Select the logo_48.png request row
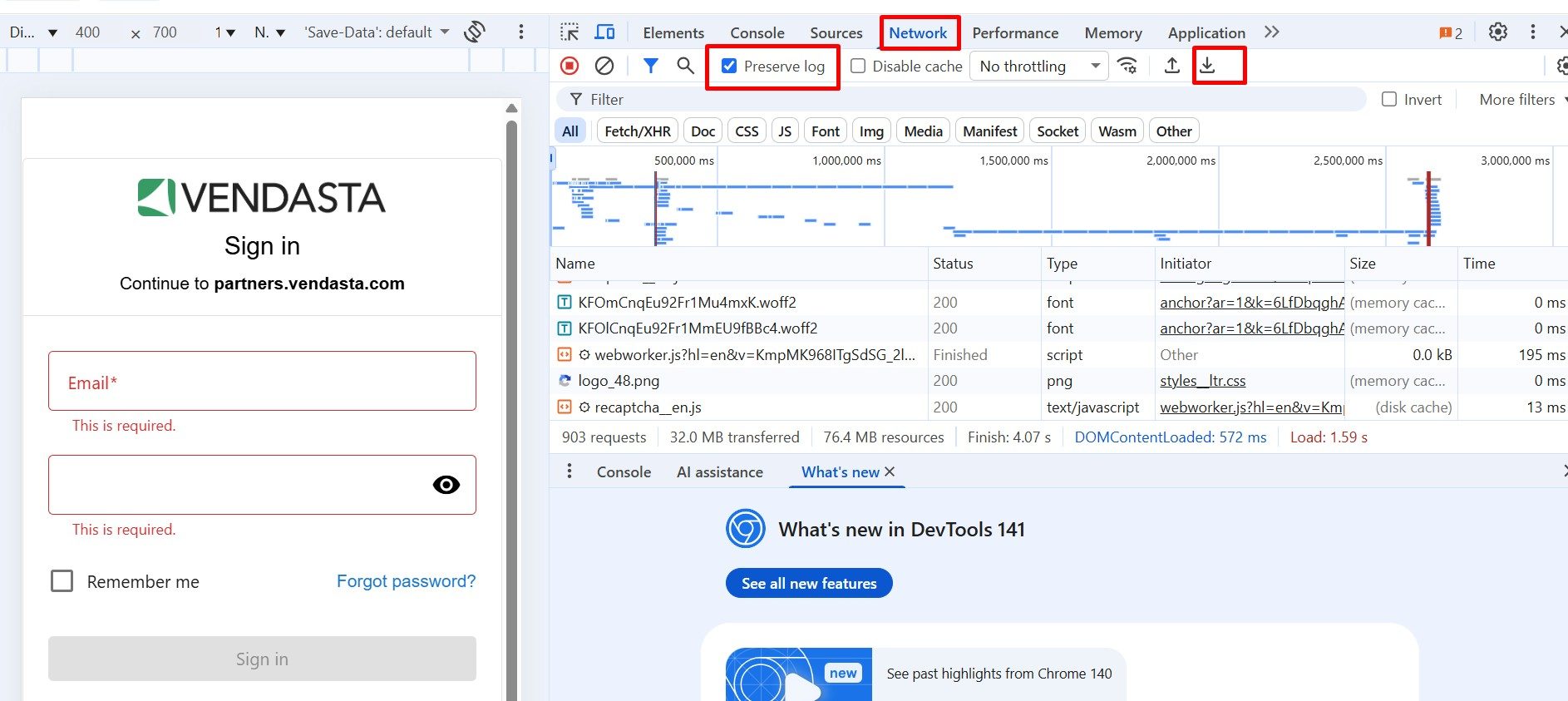1568x701 pixels. coord(1058,381)
